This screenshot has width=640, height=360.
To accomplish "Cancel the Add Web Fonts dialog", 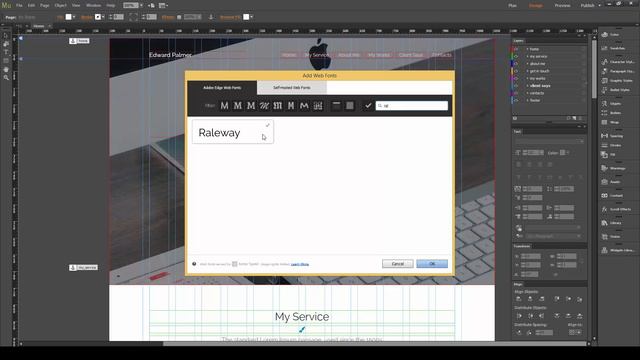I will [x=398, y=264].
